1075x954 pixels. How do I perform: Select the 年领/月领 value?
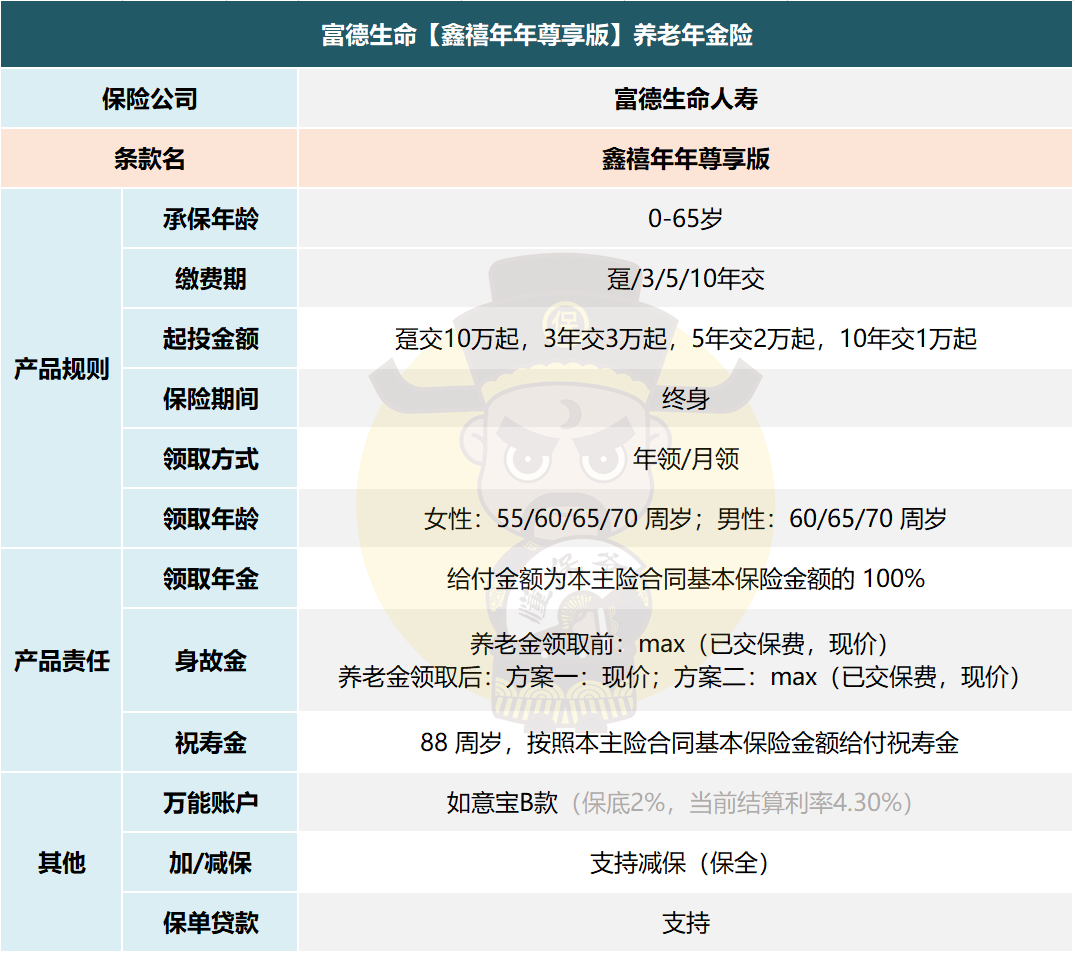(686, 458)
